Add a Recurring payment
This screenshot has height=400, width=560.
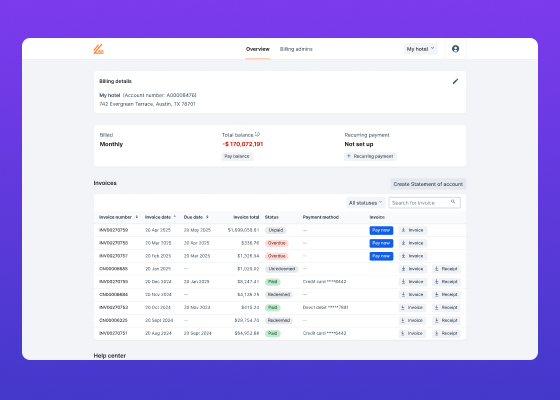pos(370,156)
